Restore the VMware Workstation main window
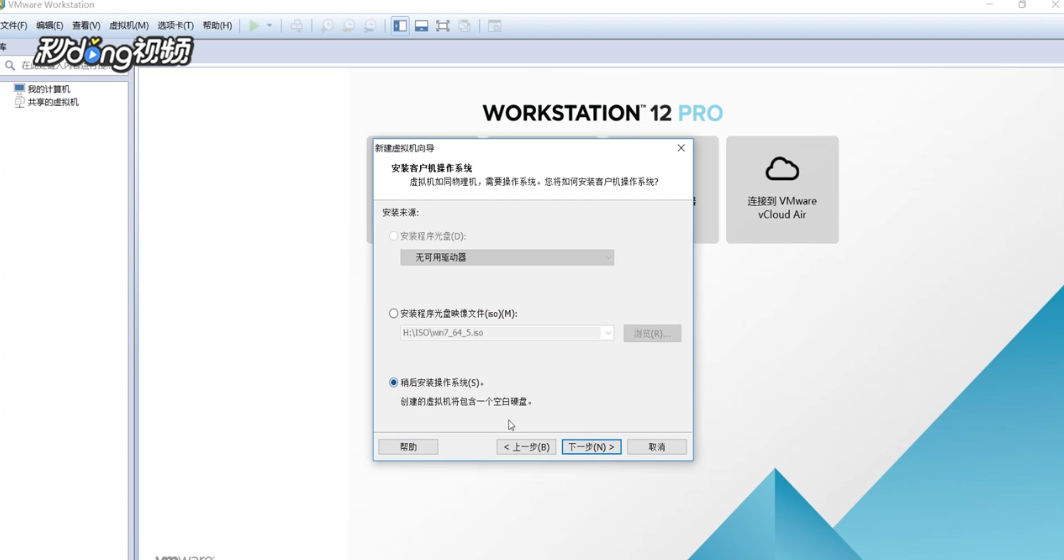 point(1023,5)
